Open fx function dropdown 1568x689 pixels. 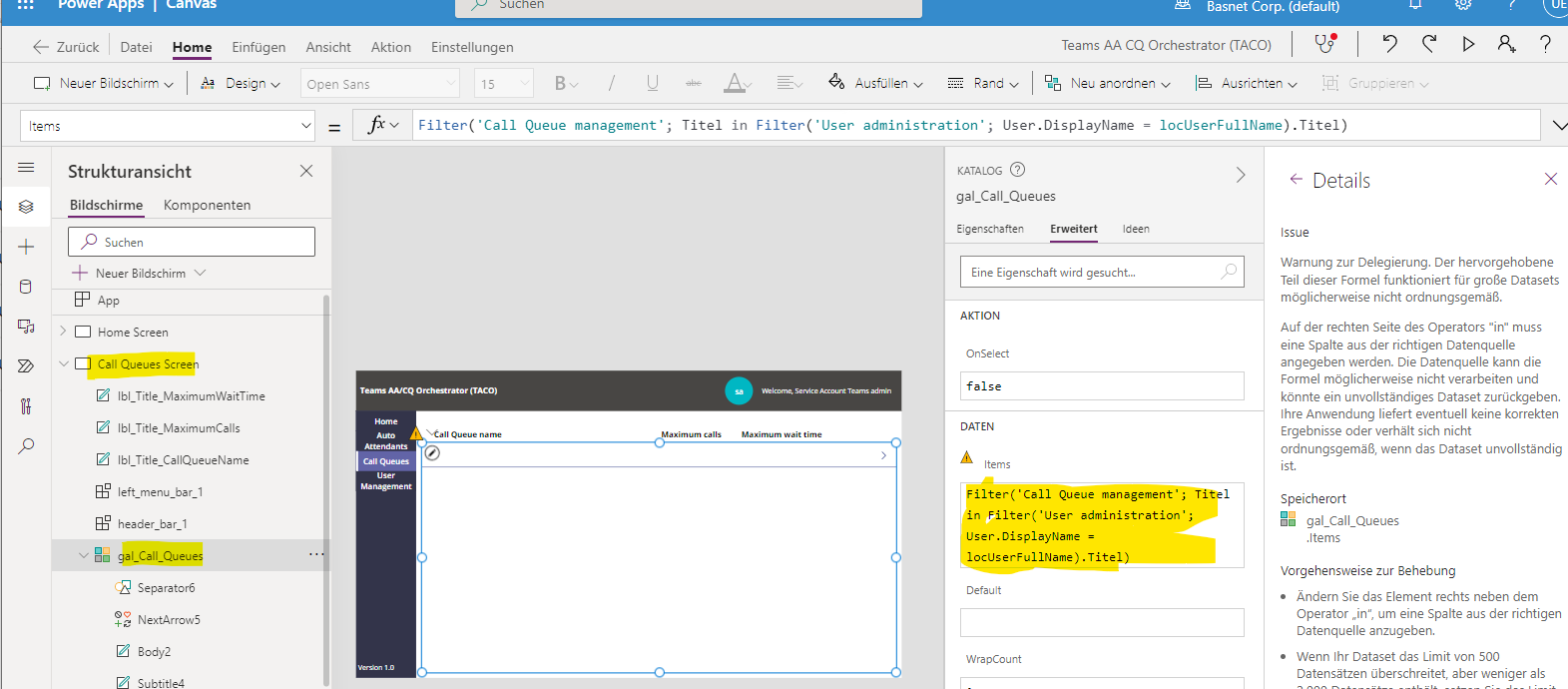tap(383, 125)
